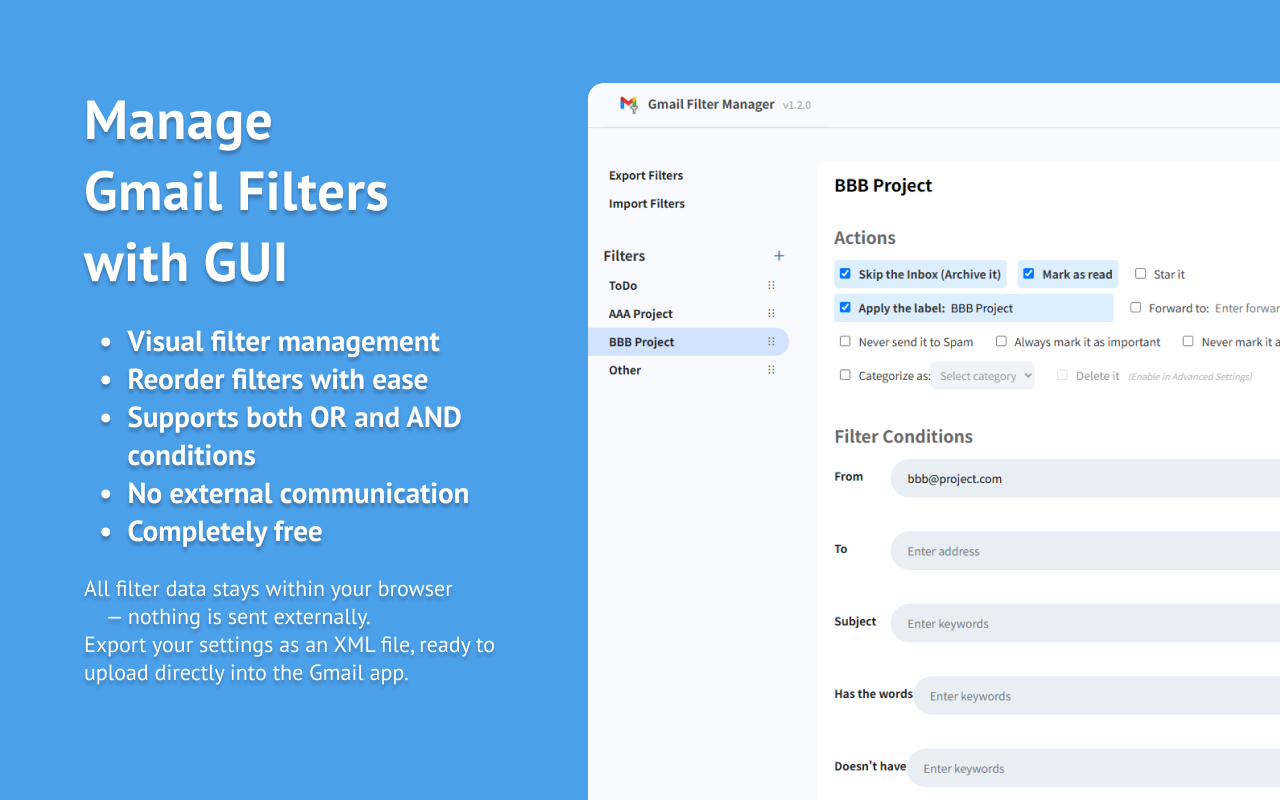The width and height of the screenshot is (1280, 800).
Task: Add a new filter with the plus icon
Action: [x=779, y=255]
